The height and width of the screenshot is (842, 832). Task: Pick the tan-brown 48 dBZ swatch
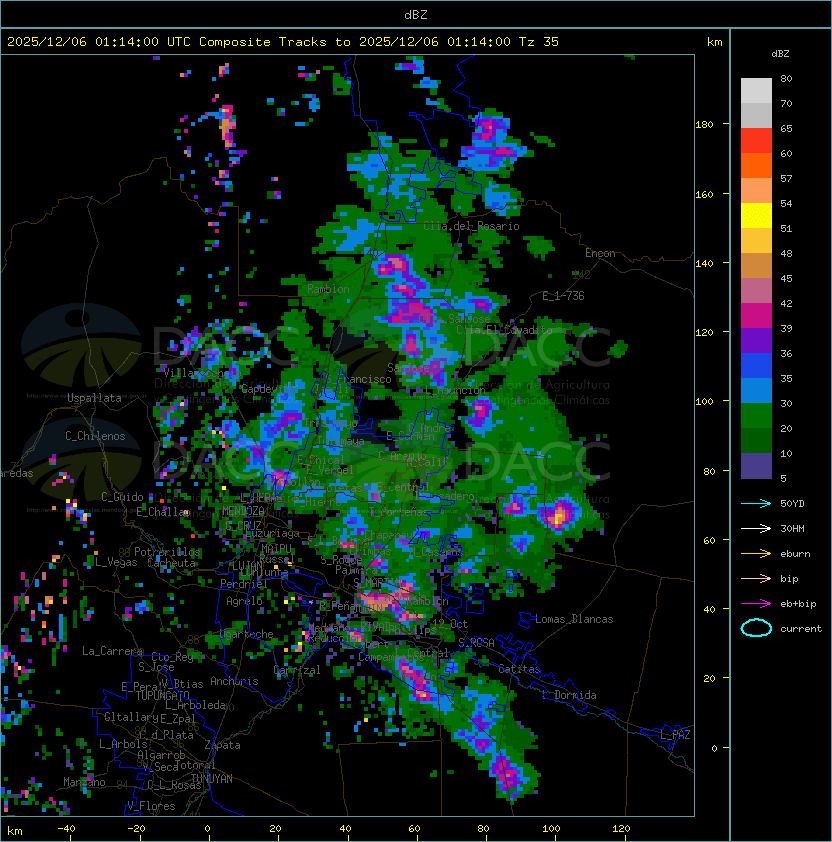pyautogui.click(x=756, y=266)
